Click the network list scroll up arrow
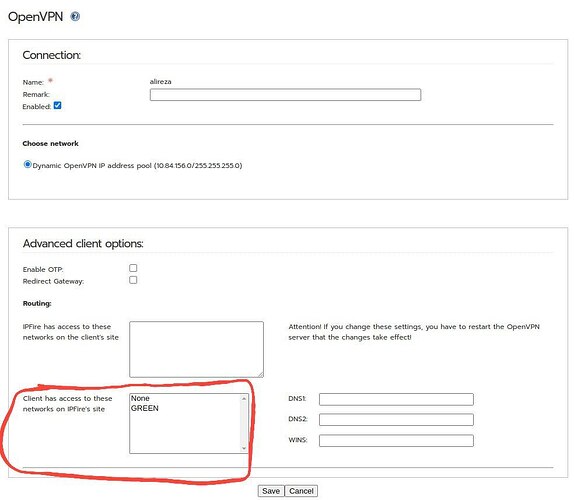 coord(244,398)
